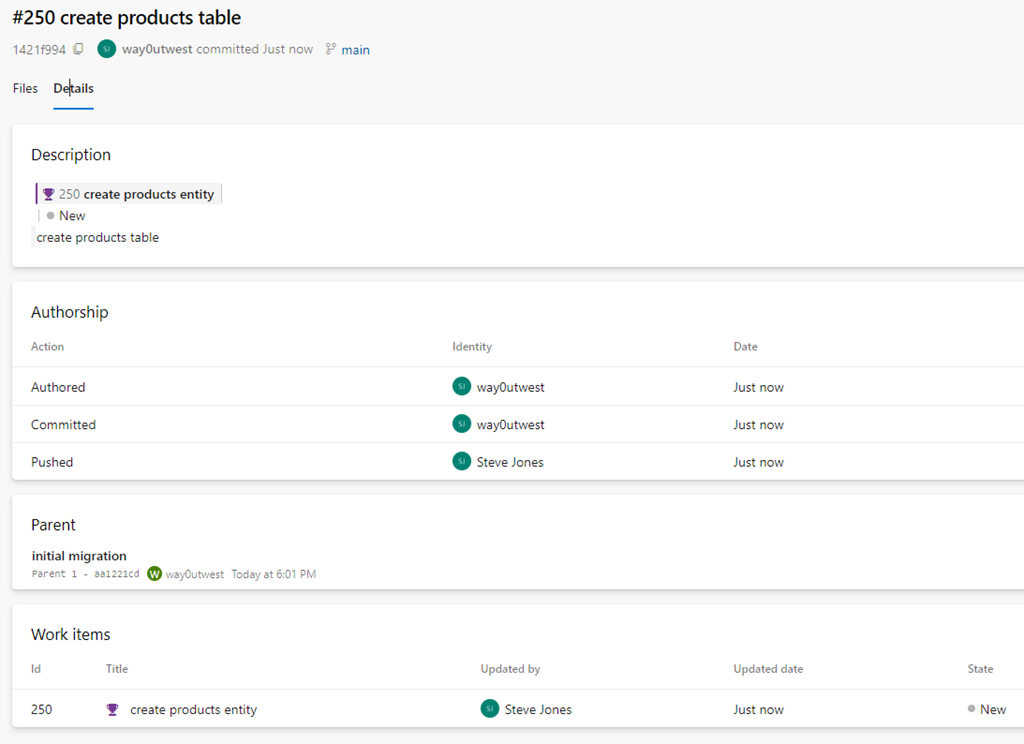Click the New state indicator in Work items
The image size is (1024, 744).
click(988, 709)
